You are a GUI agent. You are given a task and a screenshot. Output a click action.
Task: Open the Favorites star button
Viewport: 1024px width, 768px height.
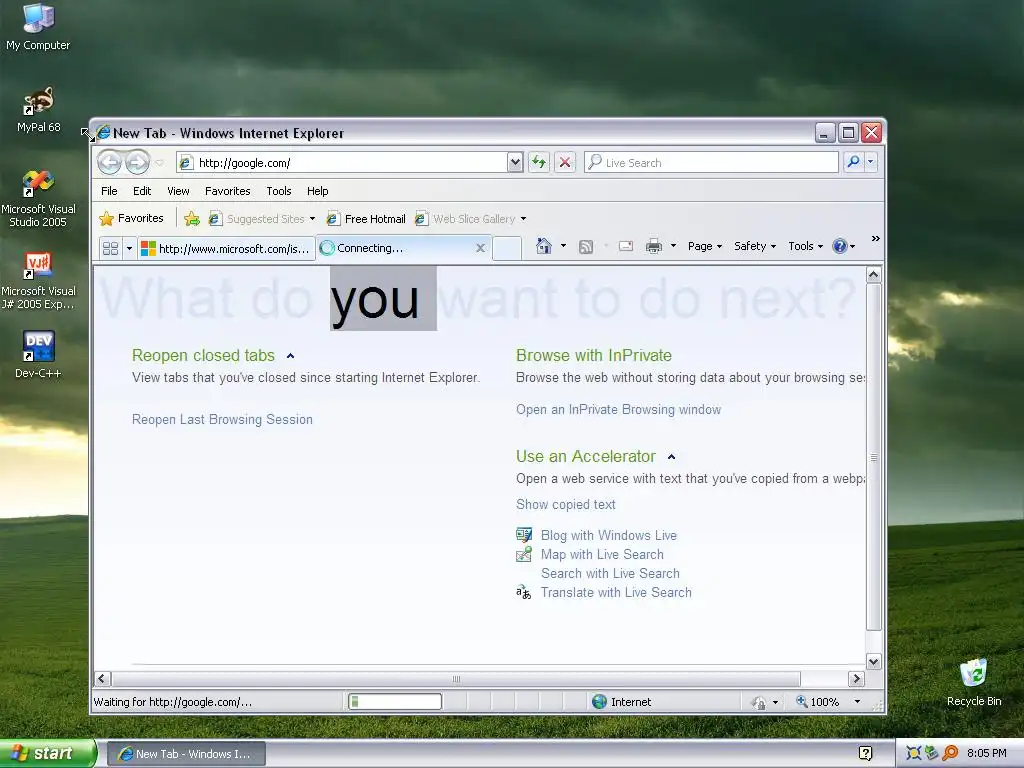tap(131, 218)
